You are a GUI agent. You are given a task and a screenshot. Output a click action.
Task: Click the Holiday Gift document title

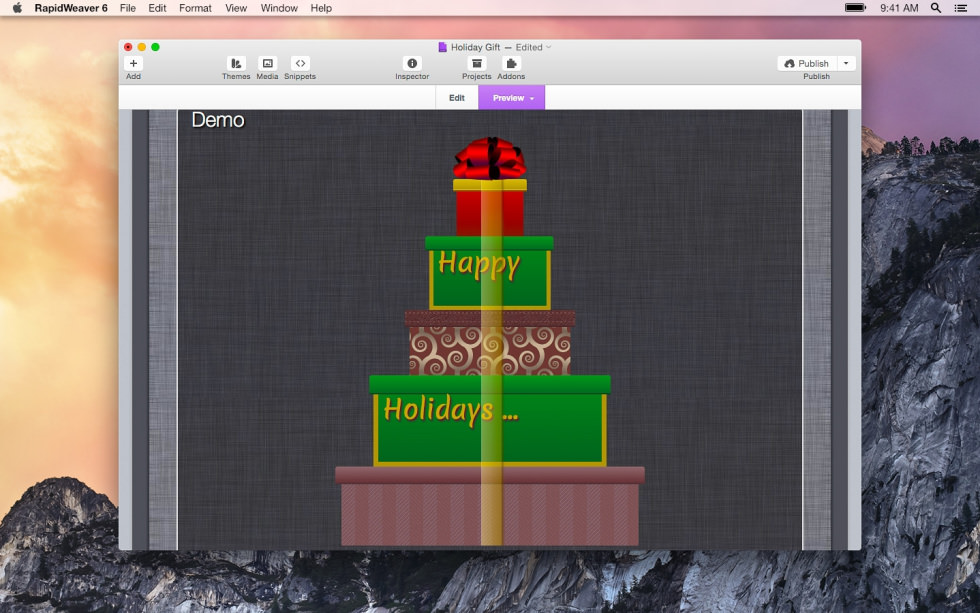click(x=475, y=47)
